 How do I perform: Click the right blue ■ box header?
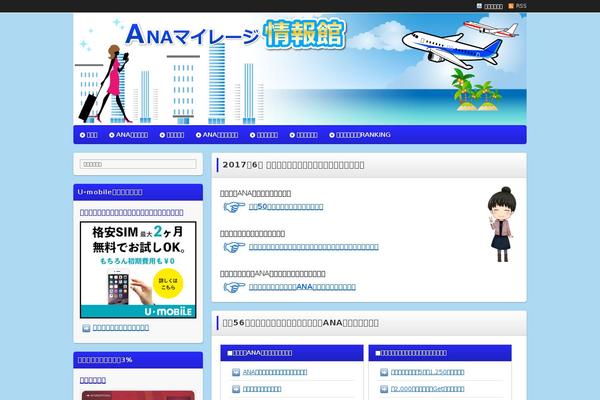coord(440,353)
